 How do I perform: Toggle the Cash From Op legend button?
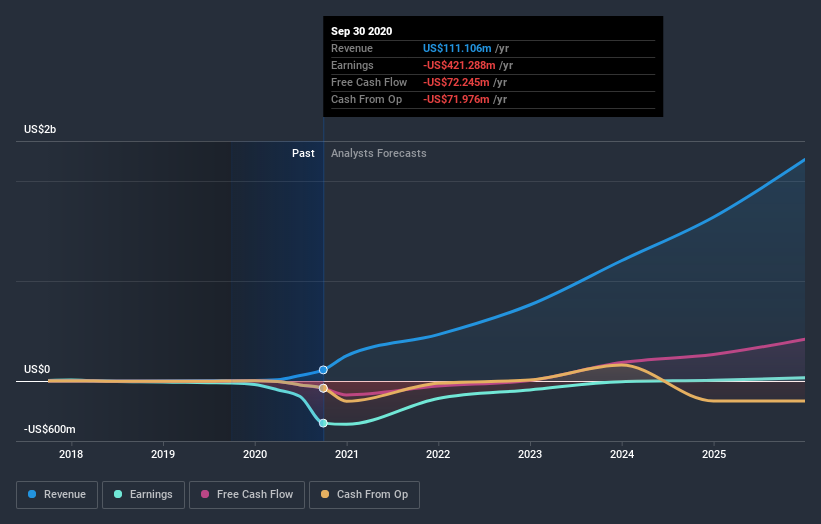click(365, 494)
